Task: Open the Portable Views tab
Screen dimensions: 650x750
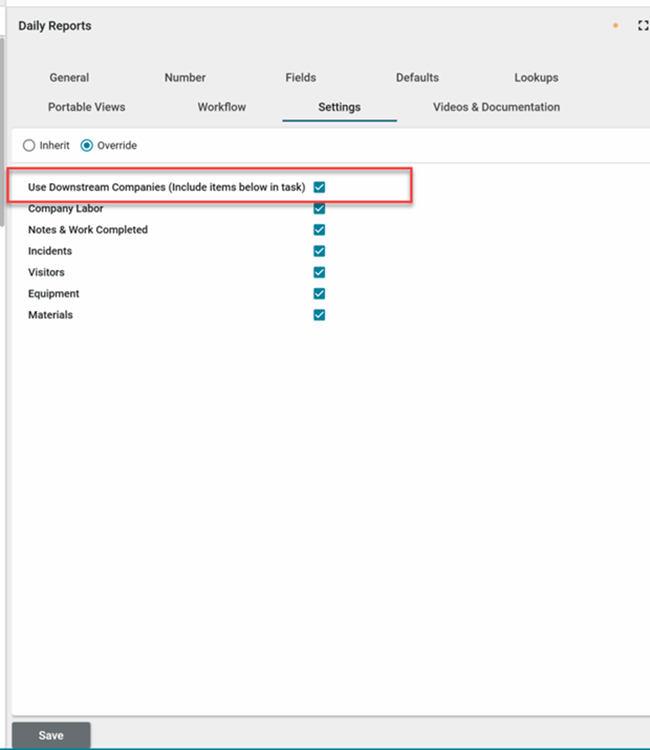Action: point(86,107)
